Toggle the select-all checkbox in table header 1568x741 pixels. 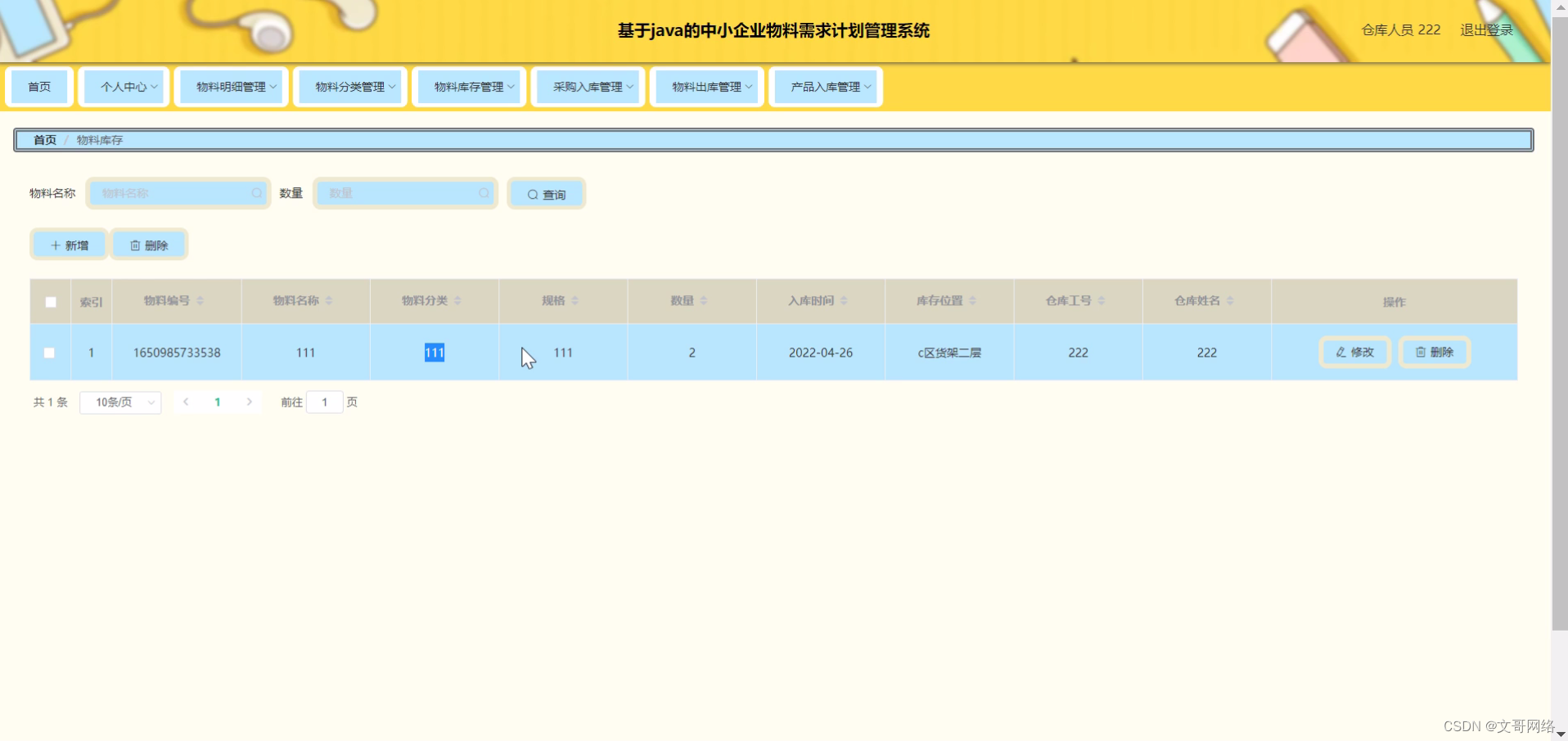(50, 302)
